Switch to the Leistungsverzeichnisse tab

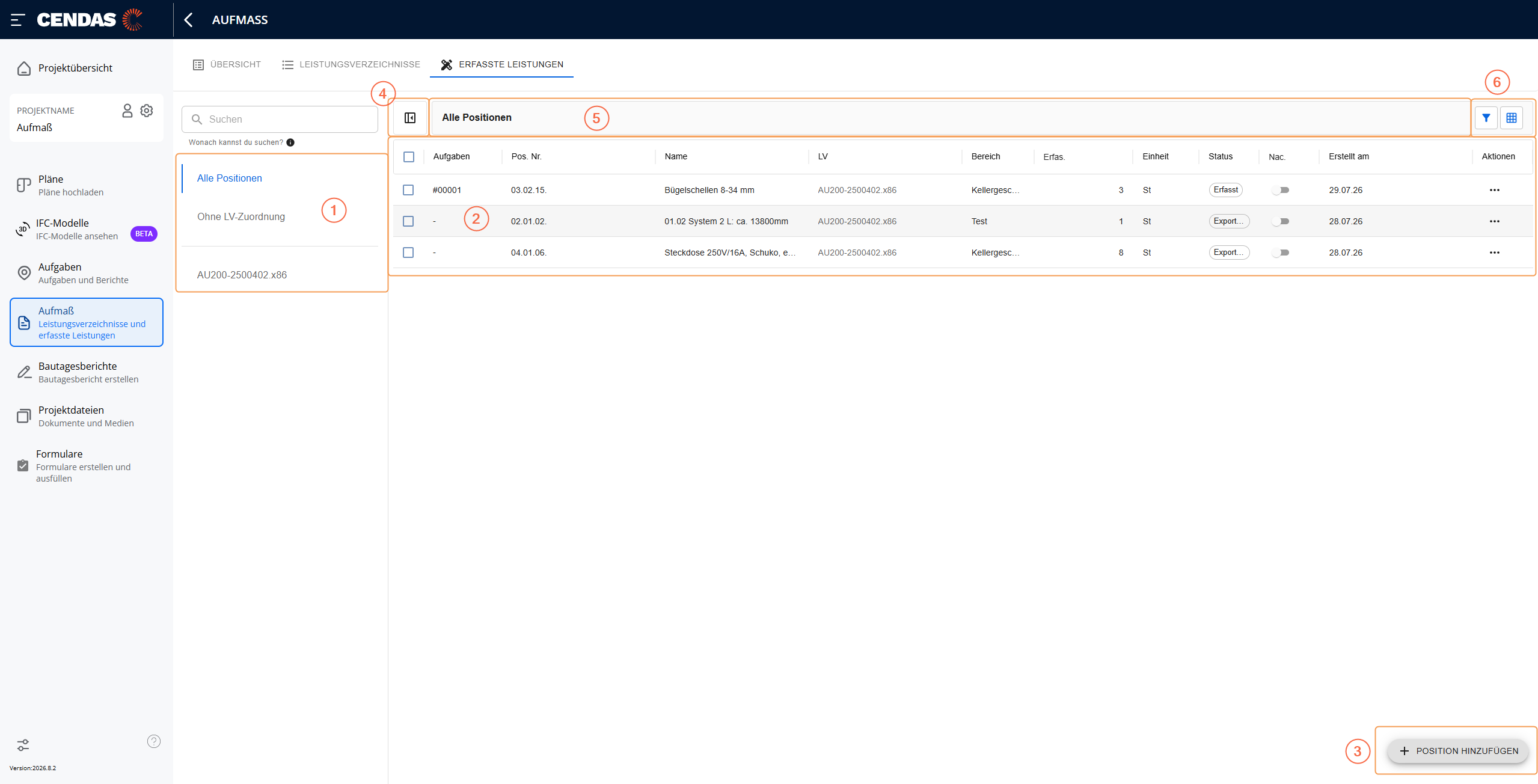tap(351, 64)
